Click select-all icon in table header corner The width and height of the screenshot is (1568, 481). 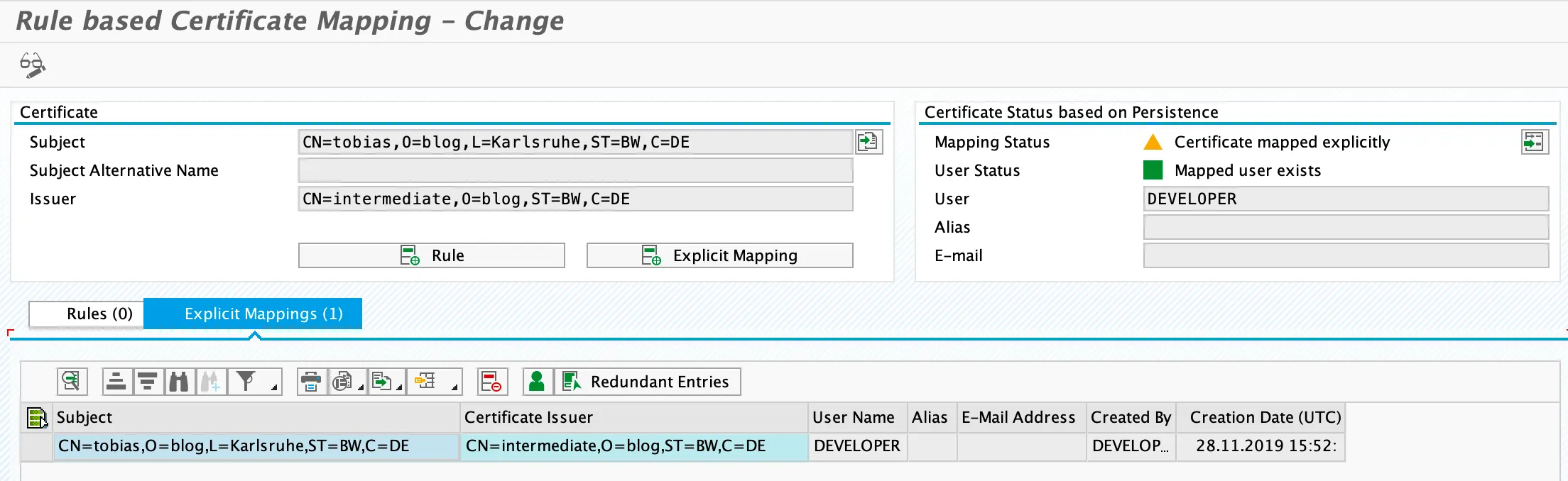click(x=36, y=418)
